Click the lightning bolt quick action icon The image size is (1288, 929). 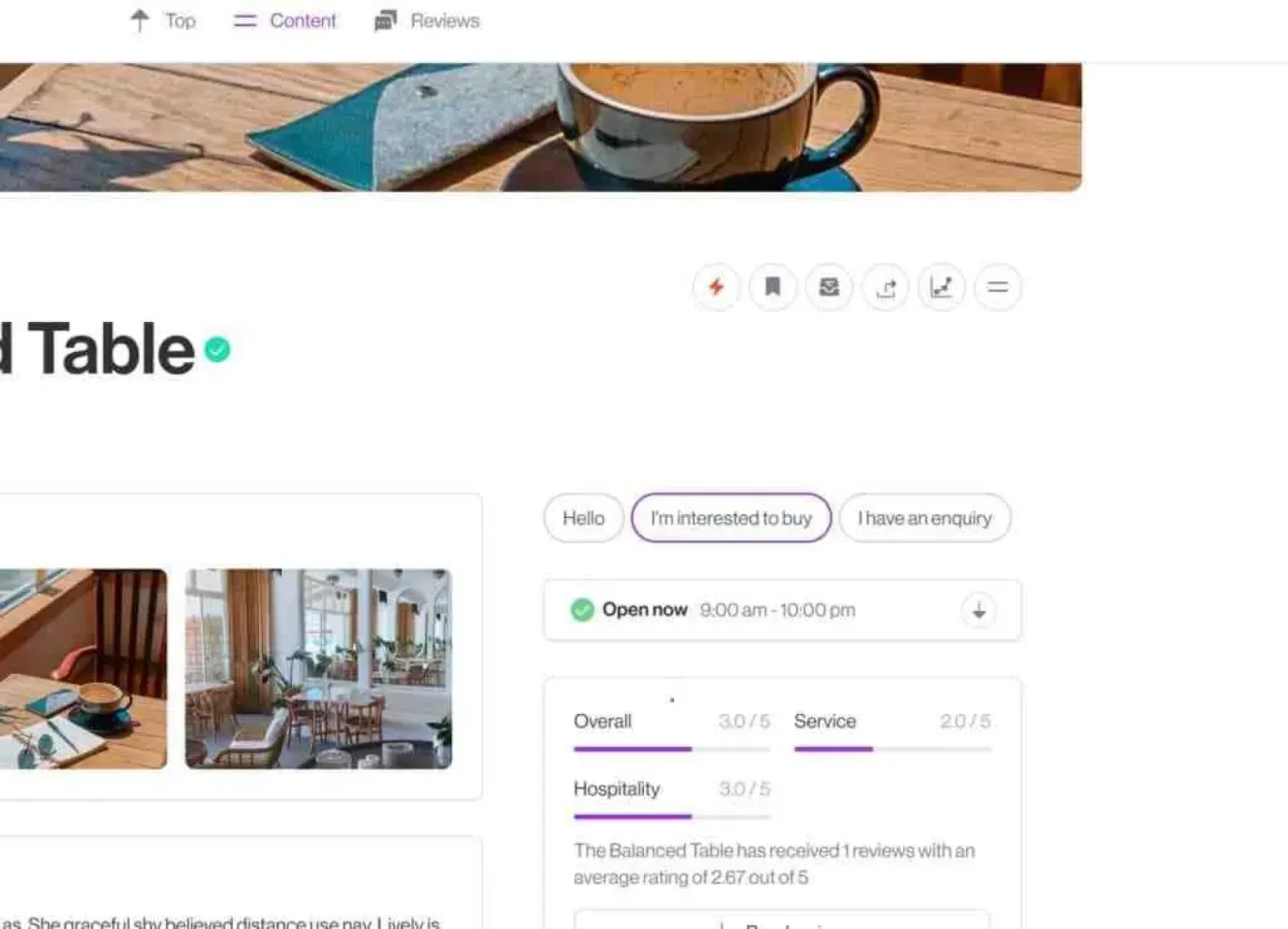pos(716,287)
